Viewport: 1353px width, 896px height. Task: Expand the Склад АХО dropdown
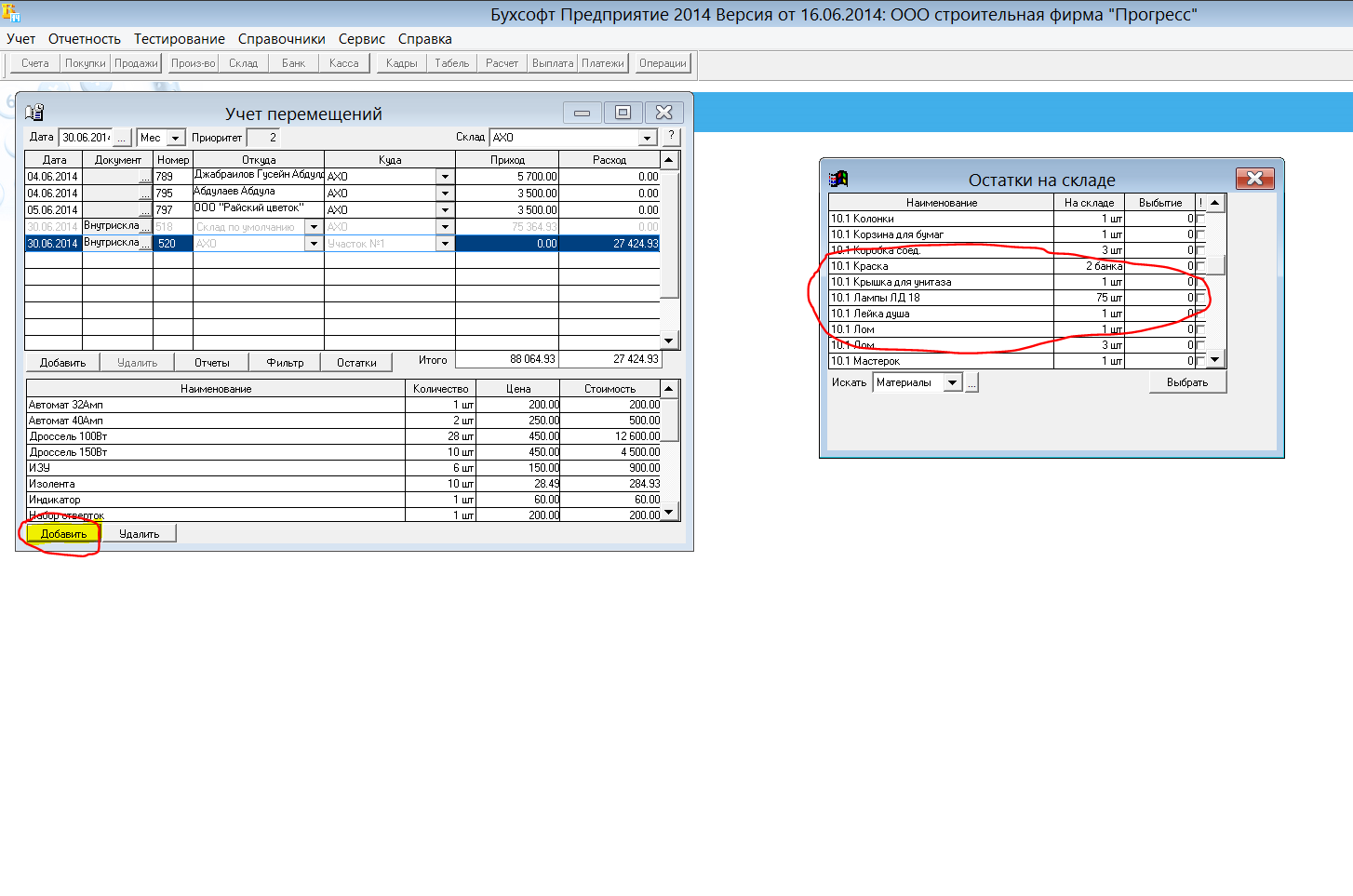648,138
